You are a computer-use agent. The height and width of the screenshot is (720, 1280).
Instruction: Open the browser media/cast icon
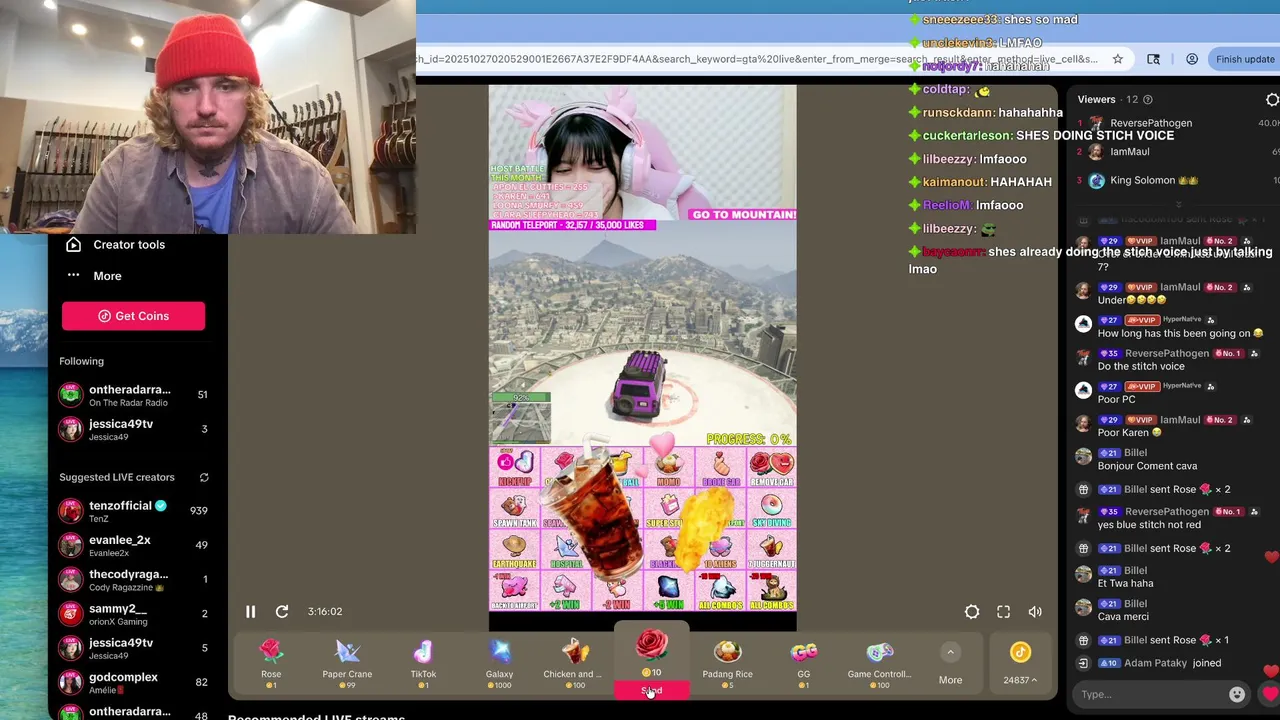[x=1153, y=59]
